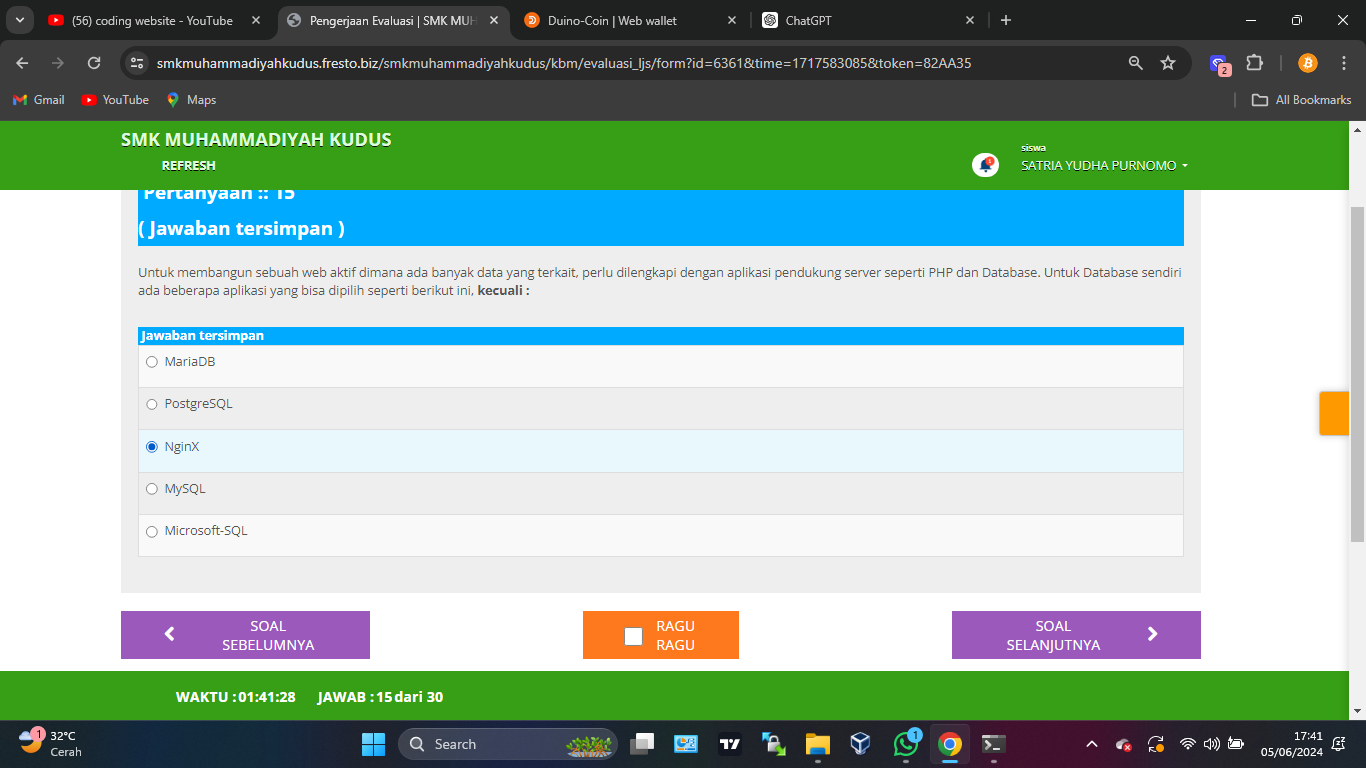
Task: Click the REFRESH link in header
Action: click(x=189, y=166)
